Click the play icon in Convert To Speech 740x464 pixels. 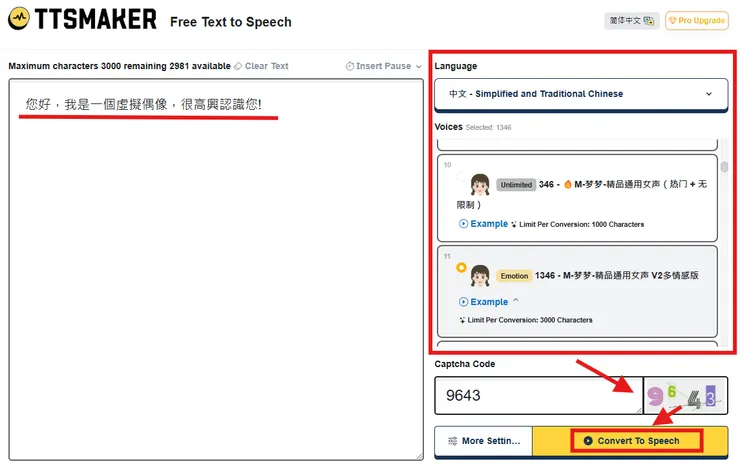click(x=588, y=440)
